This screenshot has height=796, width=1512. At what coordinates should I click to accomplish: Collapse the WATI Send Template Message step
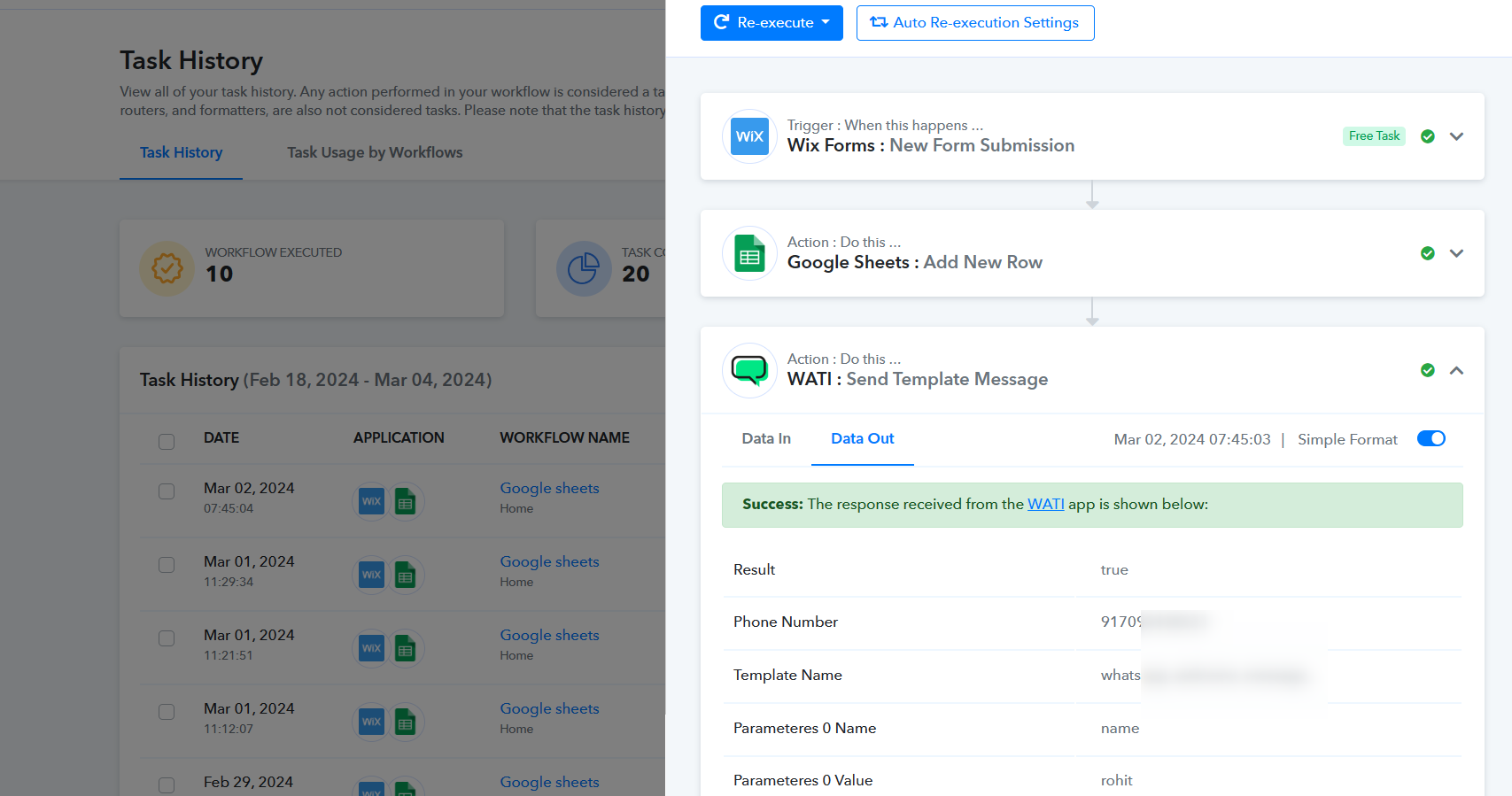[x=1456, y=370]
